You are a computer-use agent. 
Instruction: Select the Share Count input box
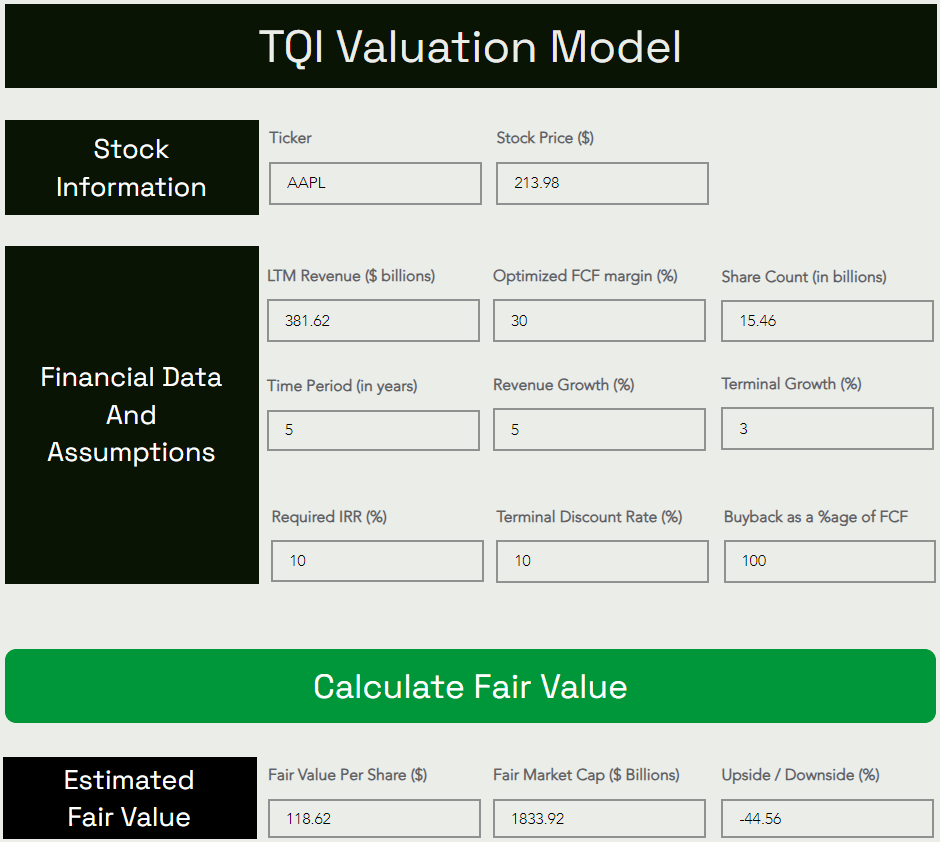coord(827,321)
